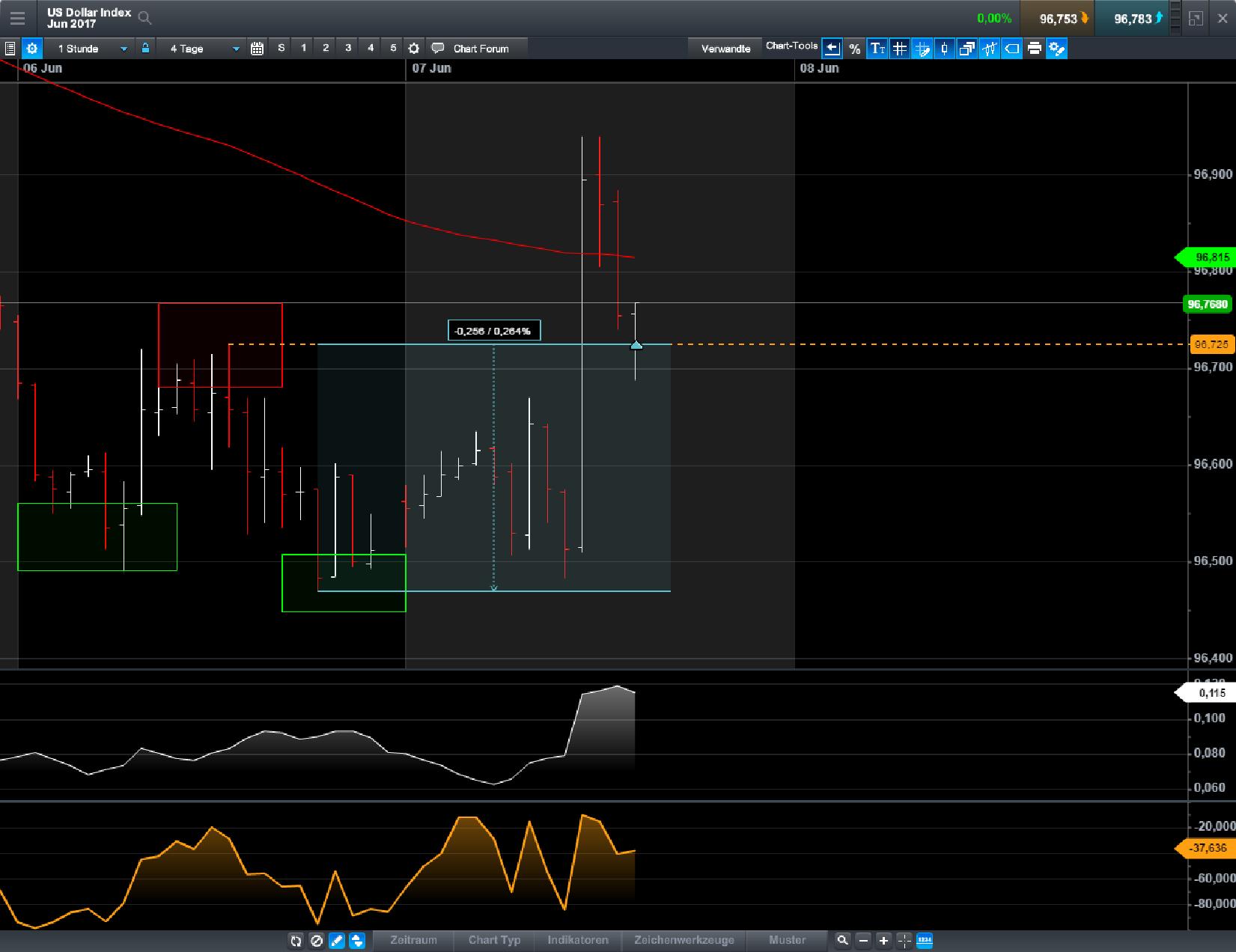The image size is (1236, 952).
Task: Toggle the lock icon beside timeframe dropdown
Action: (x=145, y=47)
